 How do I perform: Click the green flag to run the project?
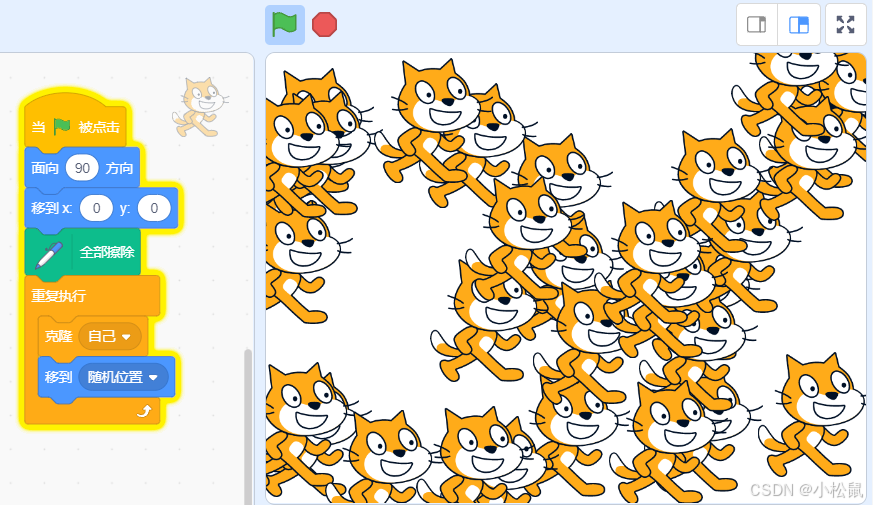pos(285,25)
